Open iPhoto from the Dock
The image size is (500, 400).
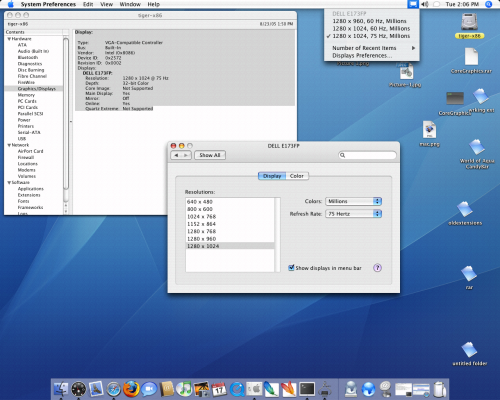point(201,389)
